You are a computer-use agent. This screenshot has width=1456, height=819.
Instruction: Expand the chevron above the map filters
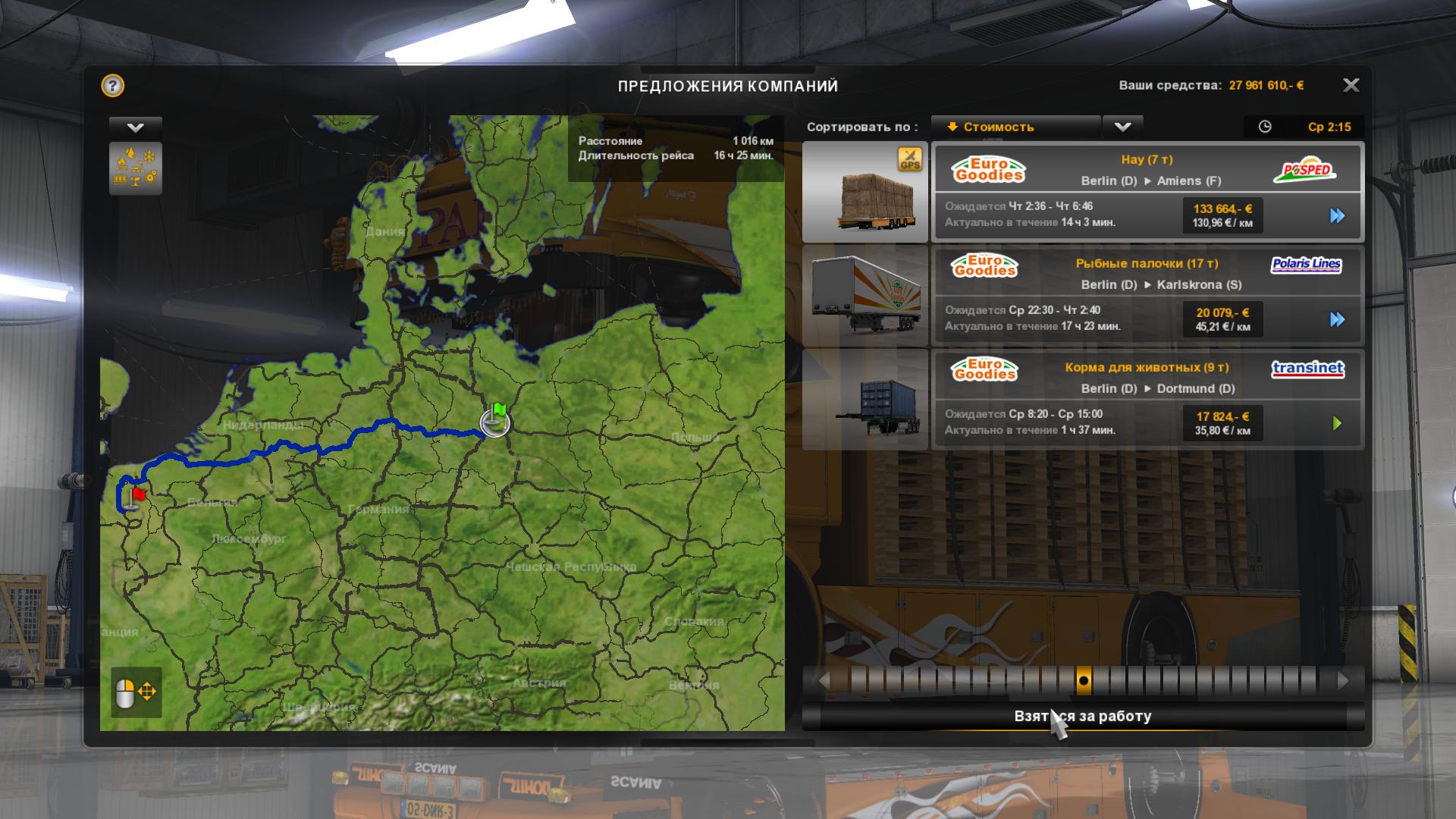pyautogui.click(x=136, y=127)
